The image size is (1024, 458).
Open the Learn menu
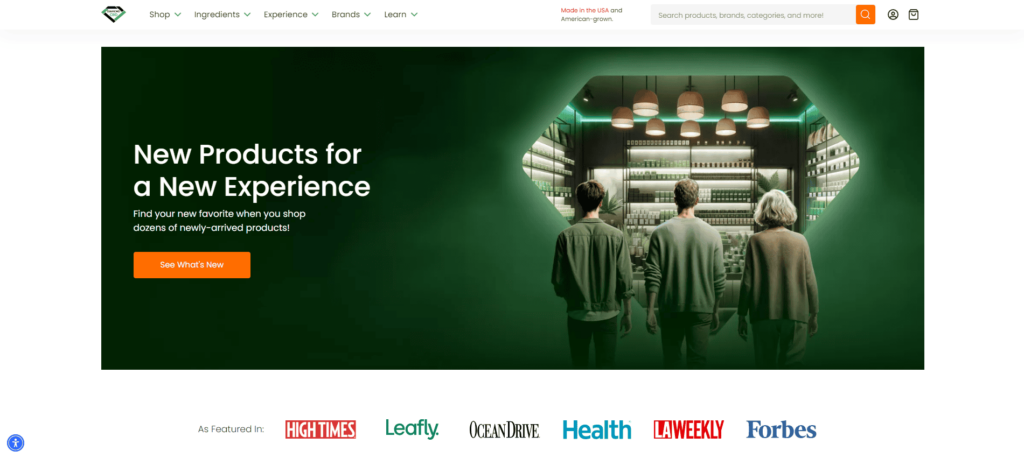[x=400, y=14]
